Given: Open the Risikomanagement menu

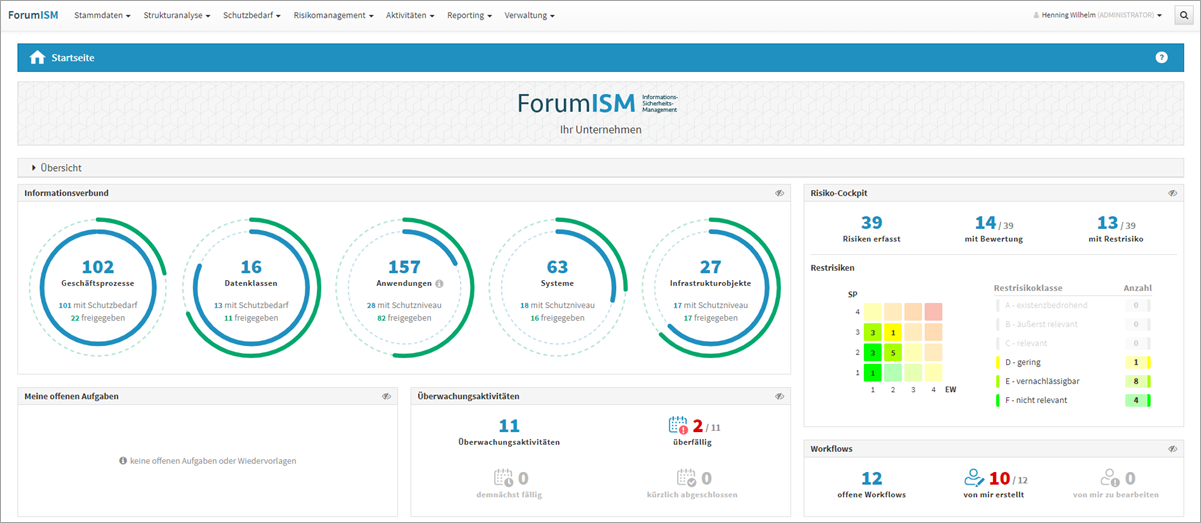Looking at the screenshot, I should [333, 16].
